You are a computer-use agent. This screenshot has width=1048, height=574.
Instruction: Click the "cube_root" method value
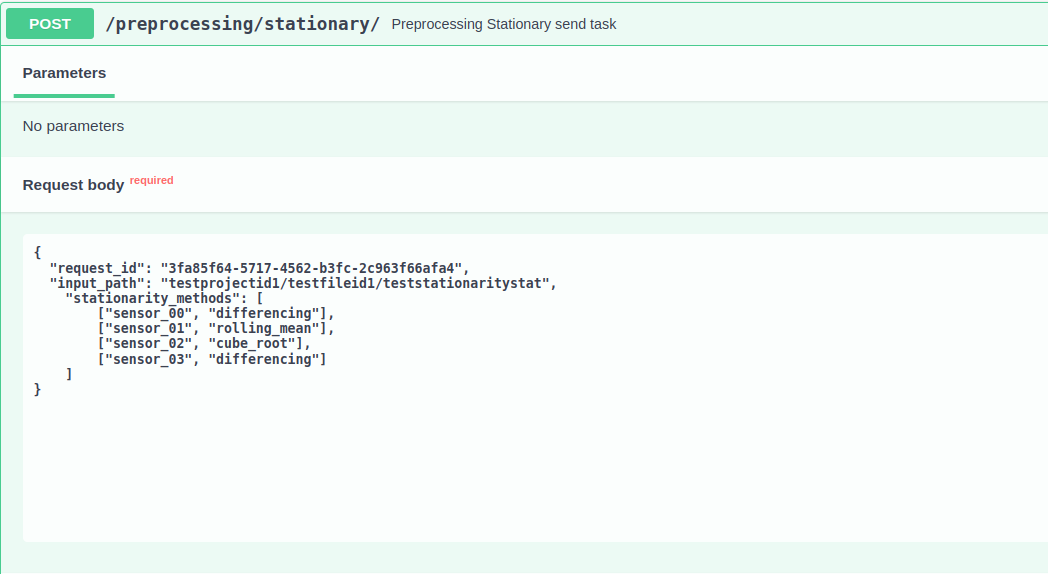pyautogui.click(x=257, y=344)
